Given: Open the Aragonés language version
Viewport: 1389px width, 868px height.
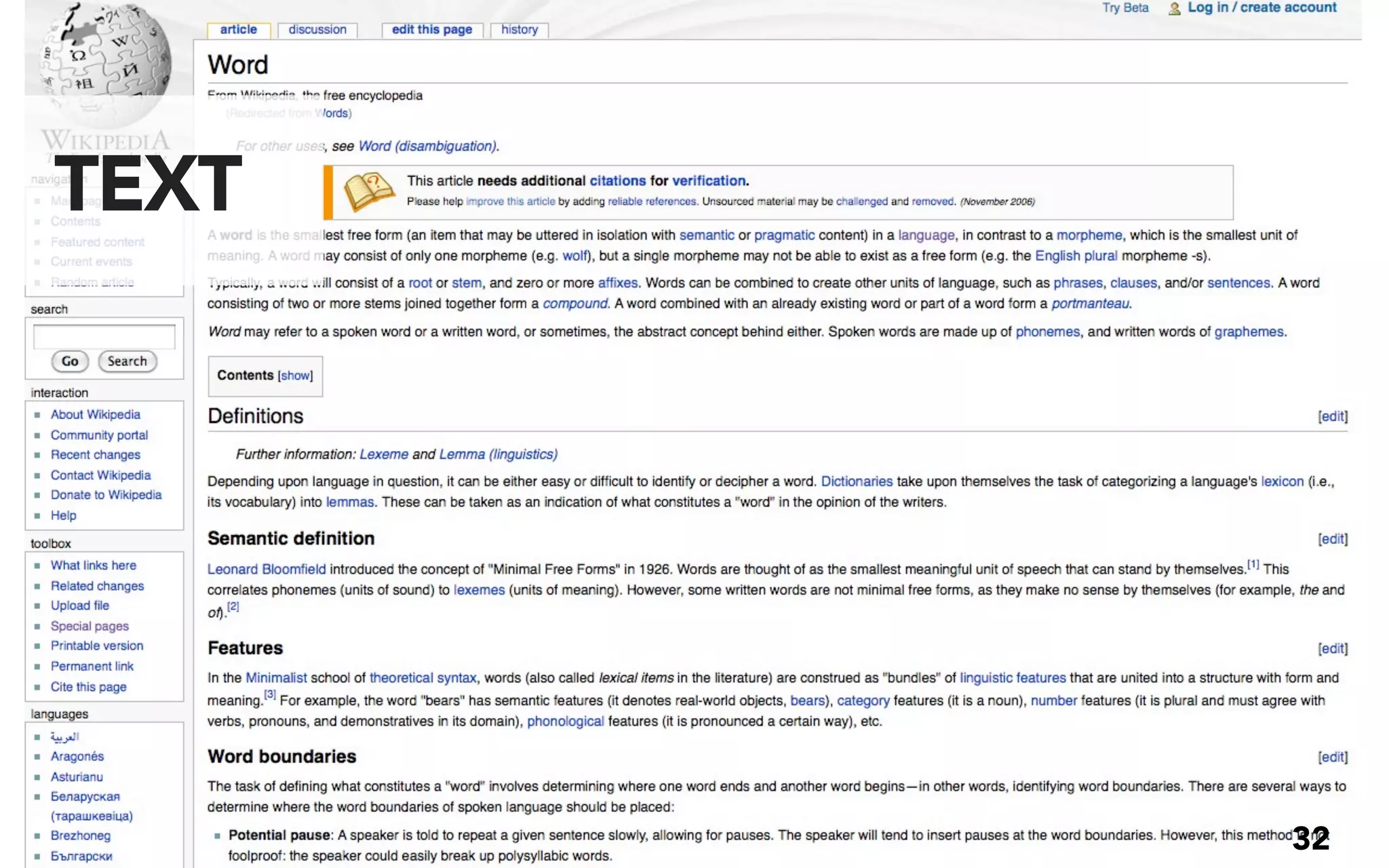Looking at the screenshot, I should pyautogui.click(x=77, y=757).
